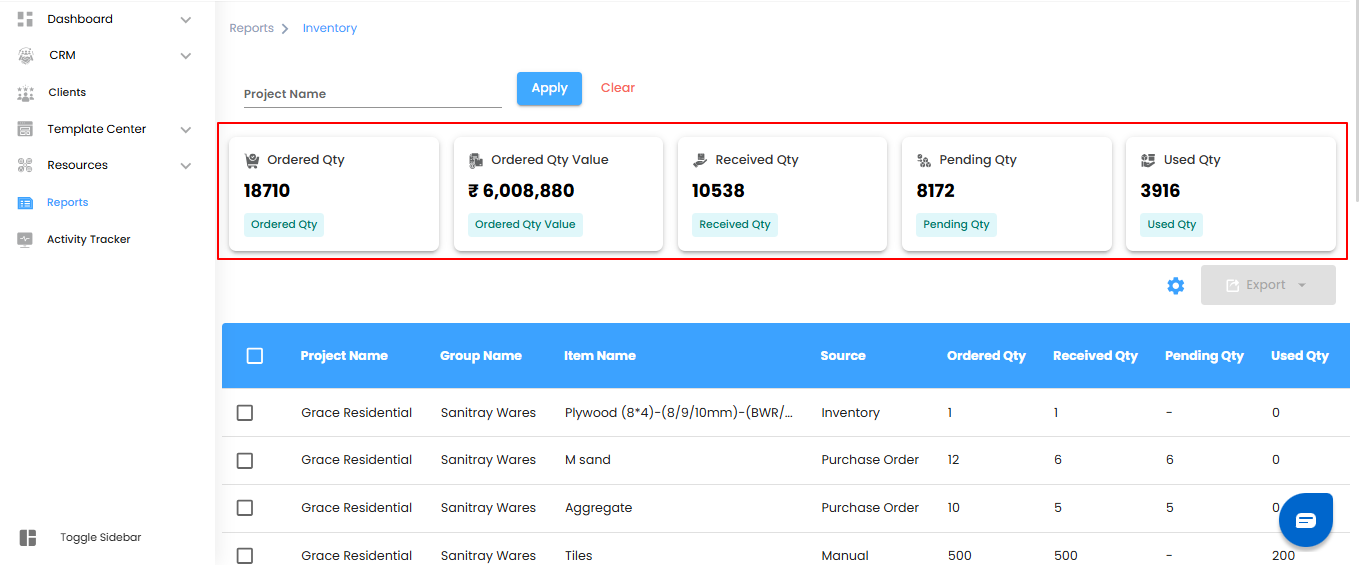Image resolution: width=1364 pixels, height=565 pixels.
Task: Click the Received Qty hand icon
Action: 700,160
